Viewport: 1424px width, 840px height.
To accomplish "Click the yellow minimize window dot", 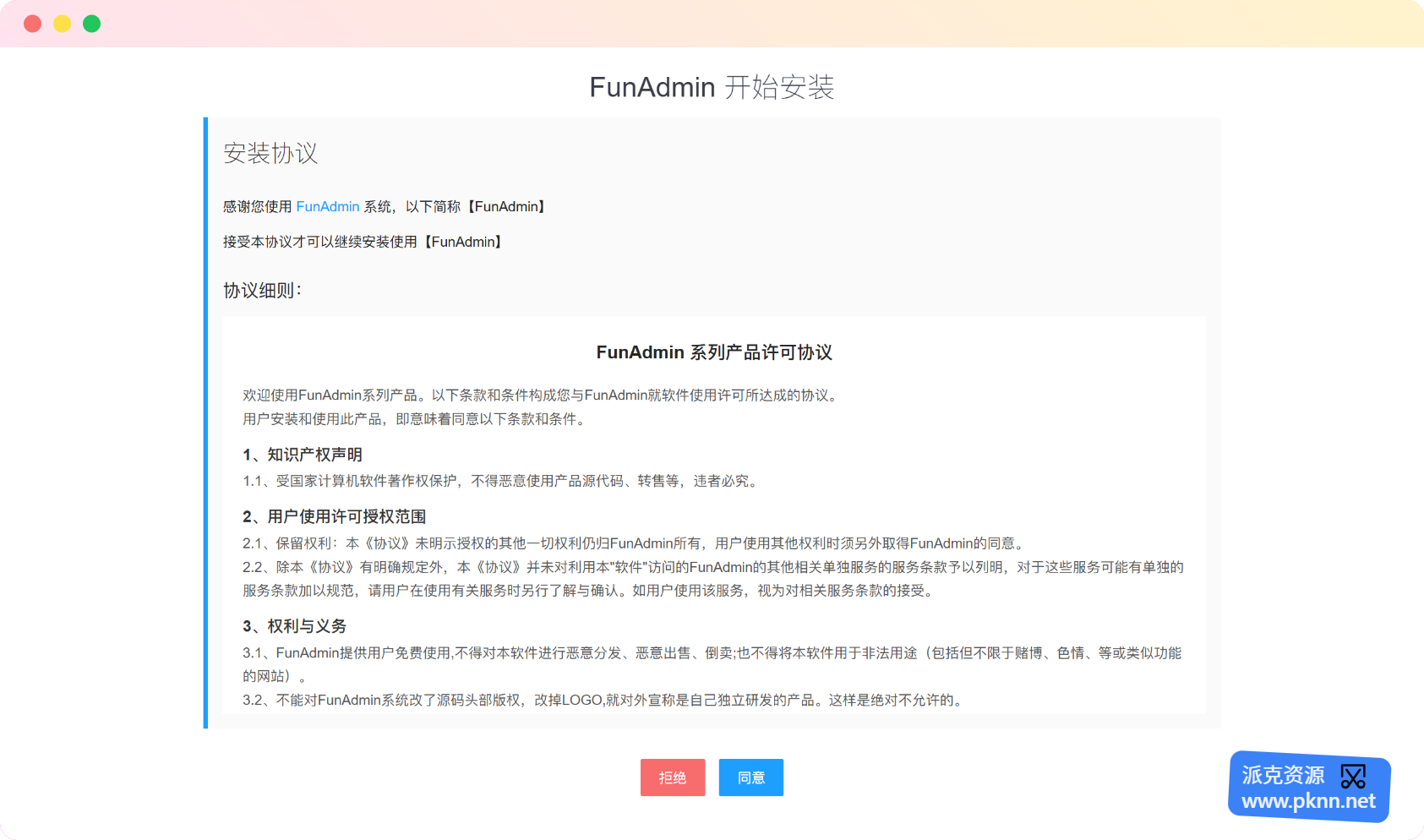I will click(x=63, y=24).
